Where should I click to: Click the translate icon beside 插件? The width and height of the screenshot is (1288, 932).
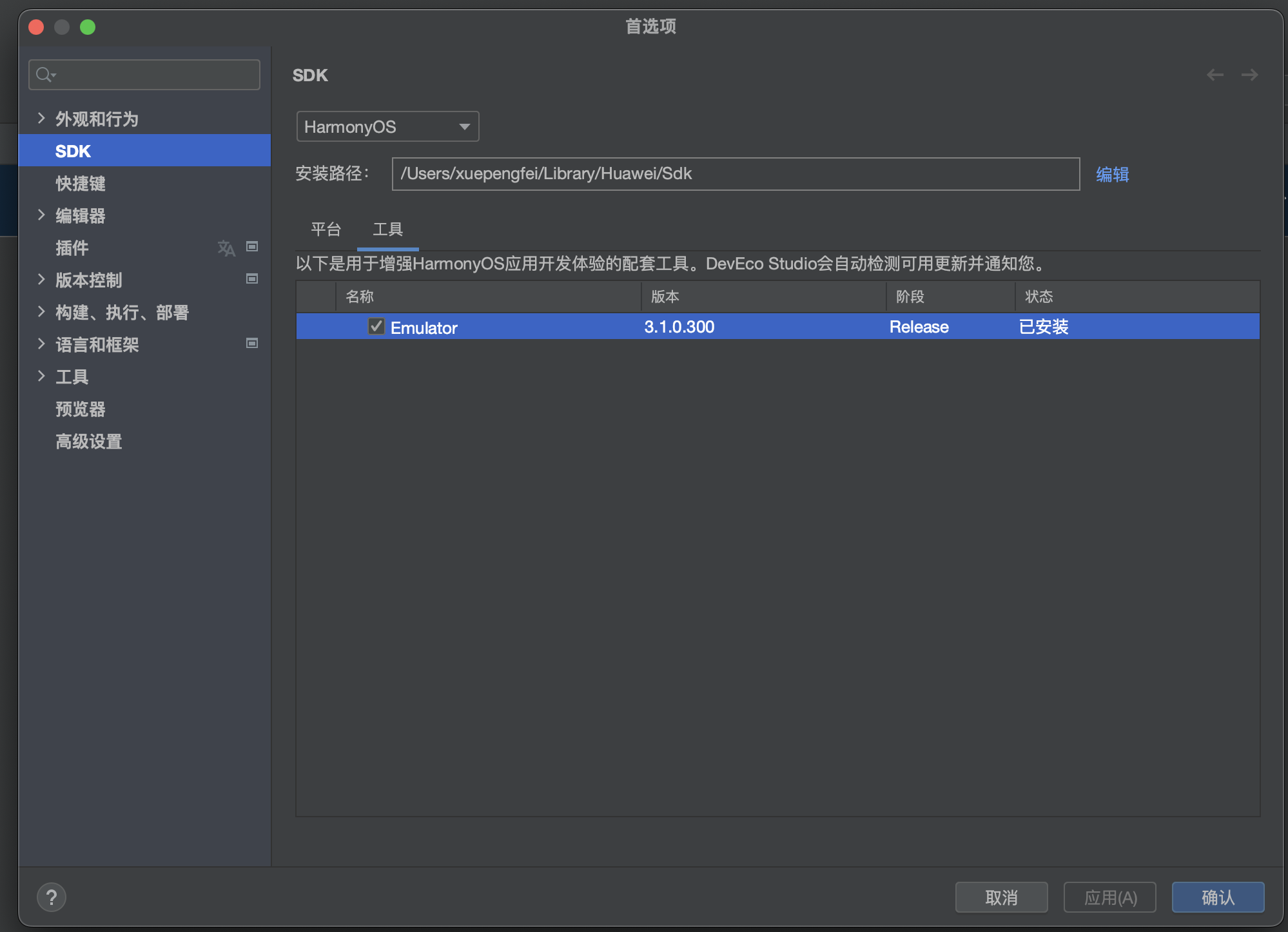pyautogui.click(x=226, y=248)
